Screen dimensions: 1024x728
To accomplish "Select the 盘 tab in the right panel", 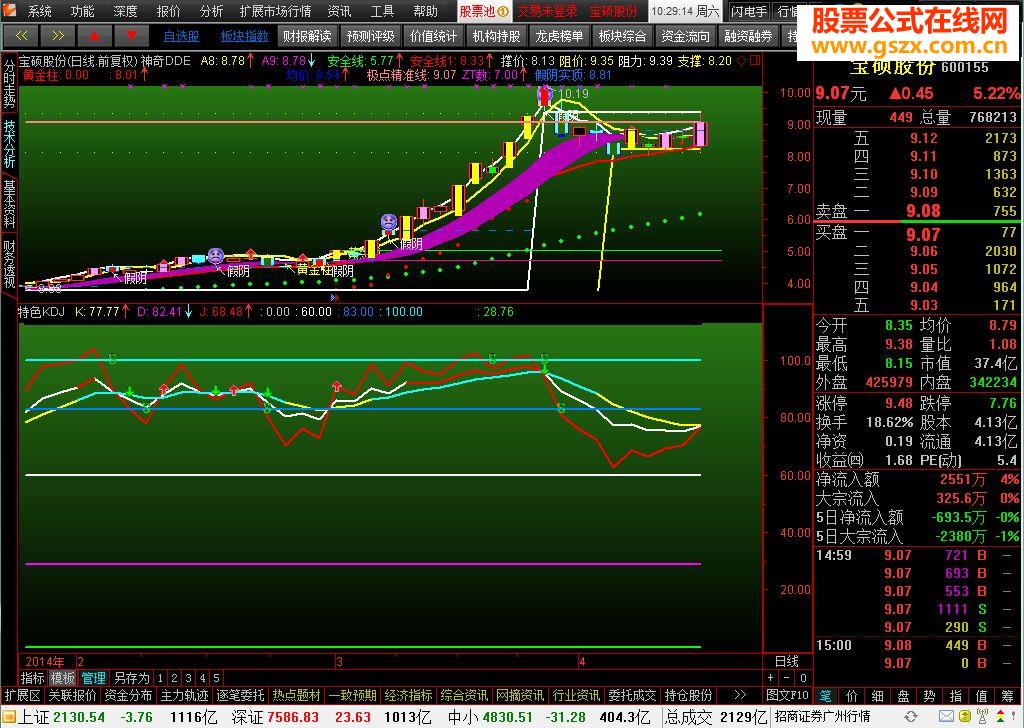I will coord(903,696).
